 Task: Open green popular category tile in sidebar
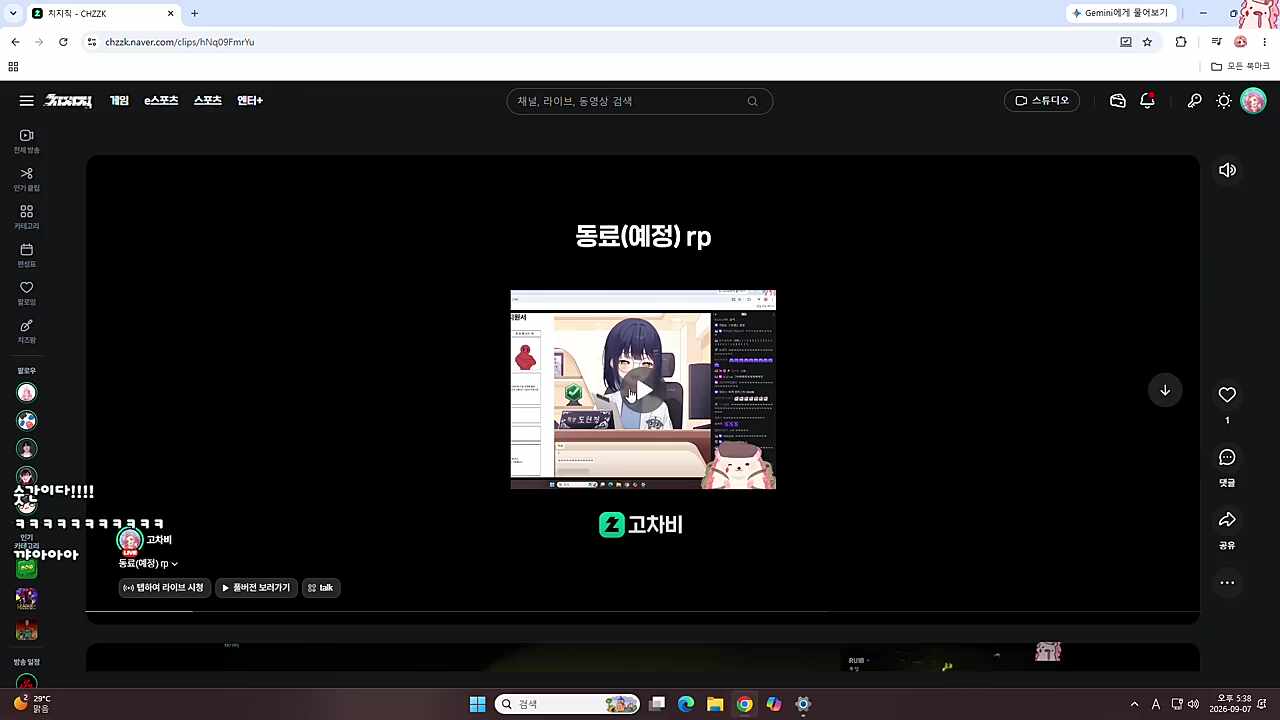27,568
